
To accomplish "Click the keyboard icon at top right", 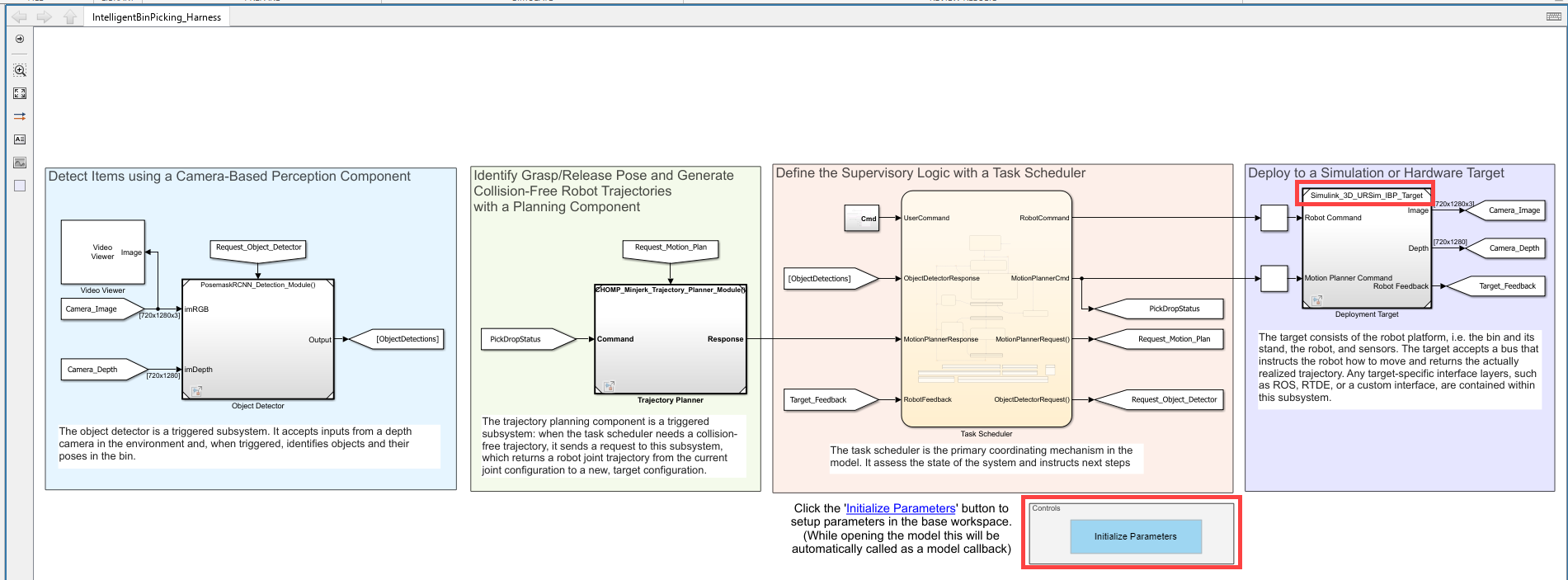I will pyautogui.click(x=1553, y=17).
